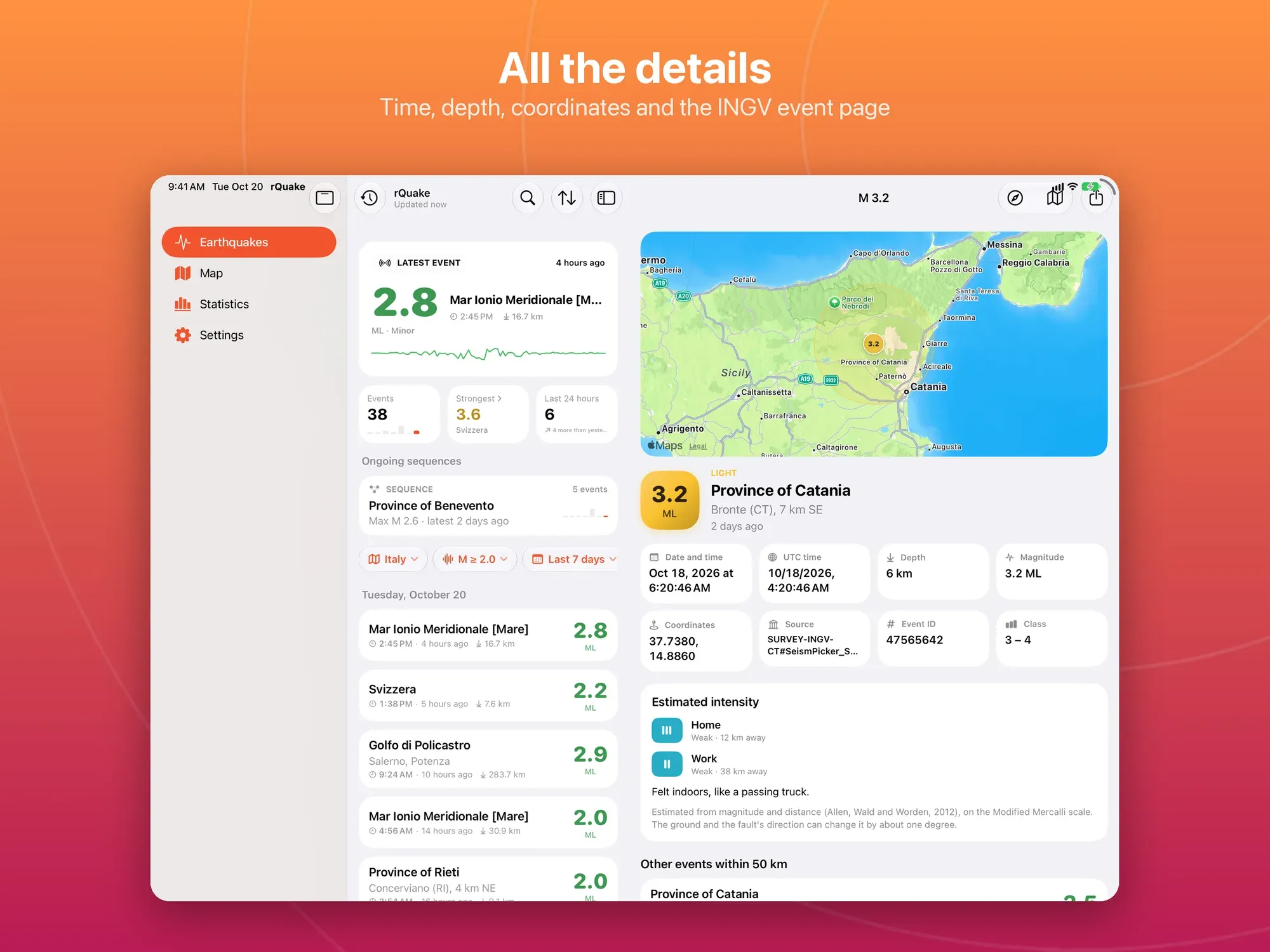This screenshot has width=1270, height=952.
Task: Open the M ≥ 2.0 magnitude filter
Action: click(x=475, y=559)
